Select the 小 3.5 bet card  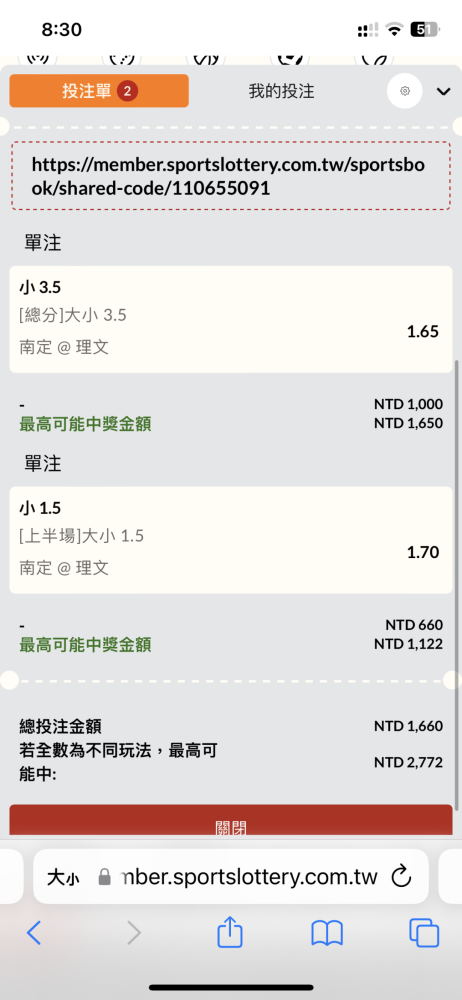click(230, 320)
